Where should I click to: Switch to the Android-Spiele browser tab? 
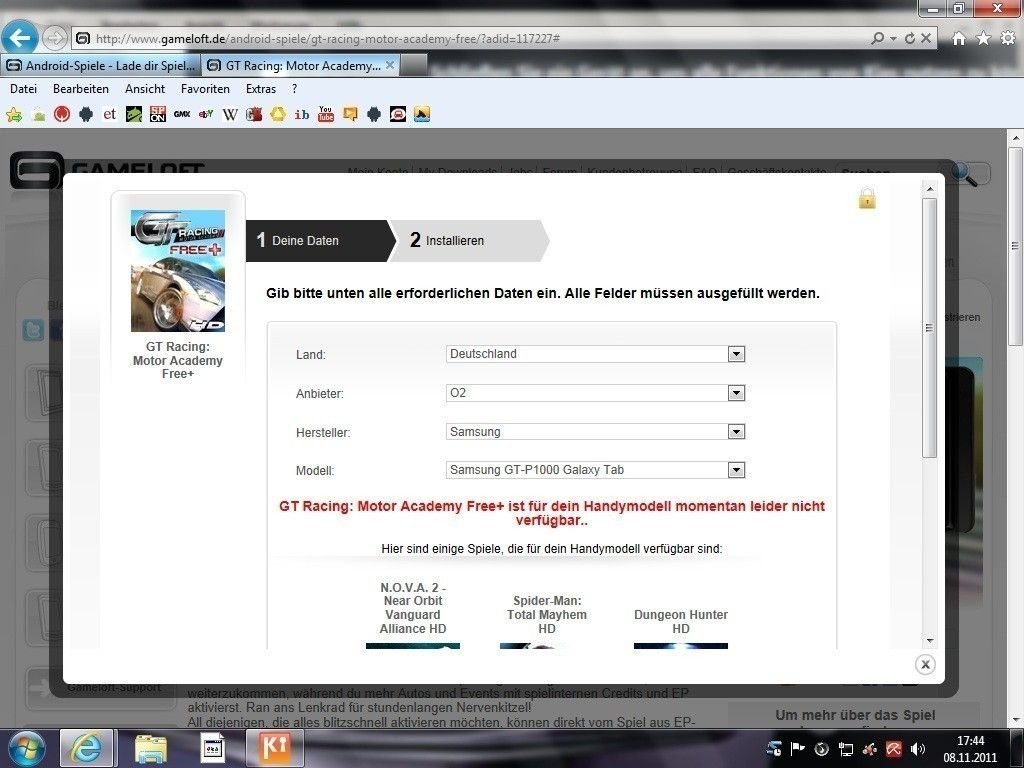[x=101, y=65]
